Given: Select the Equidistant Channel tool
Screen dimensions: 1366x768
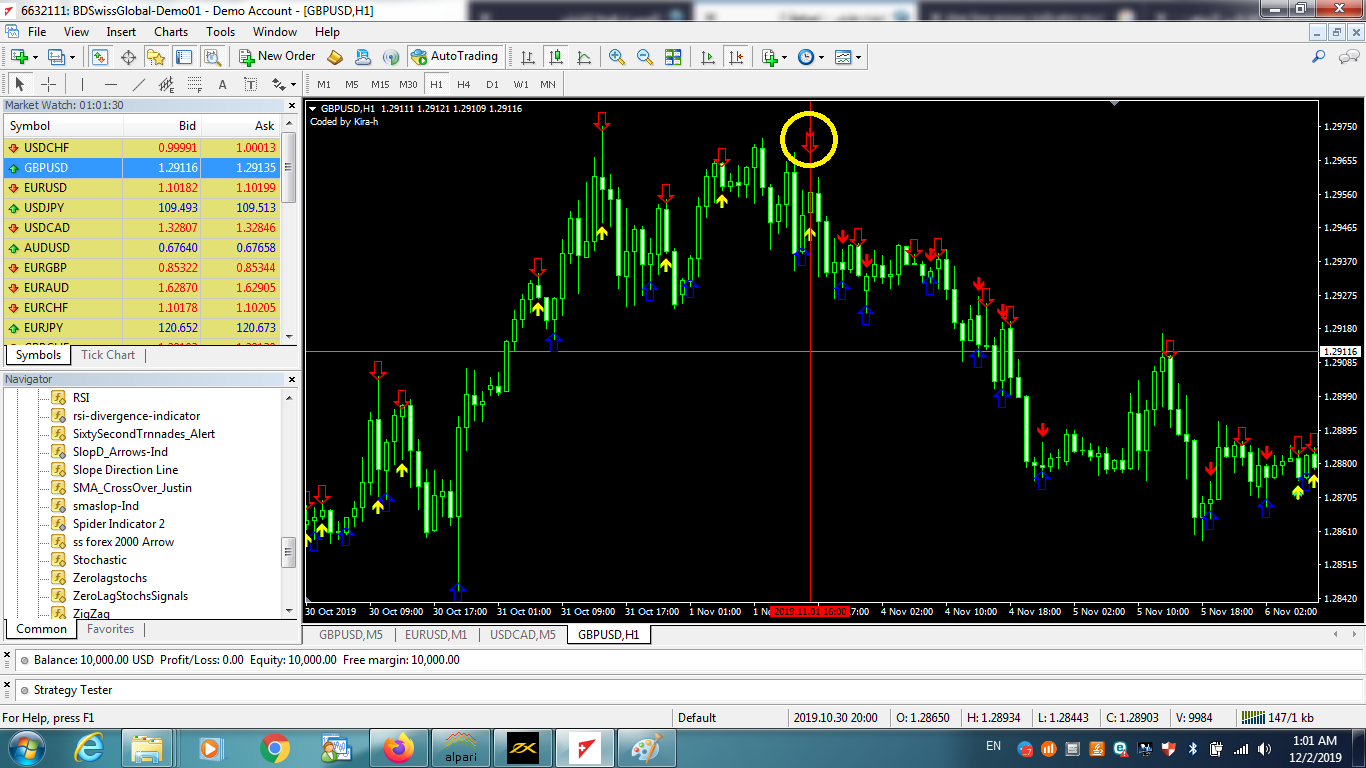Looking at the screenshot, I should click(166, 84).
